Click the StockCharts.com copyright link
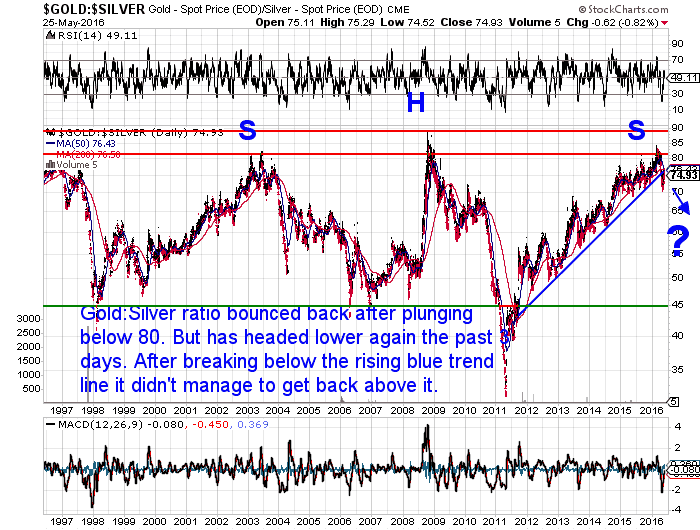 pos(638,8)
